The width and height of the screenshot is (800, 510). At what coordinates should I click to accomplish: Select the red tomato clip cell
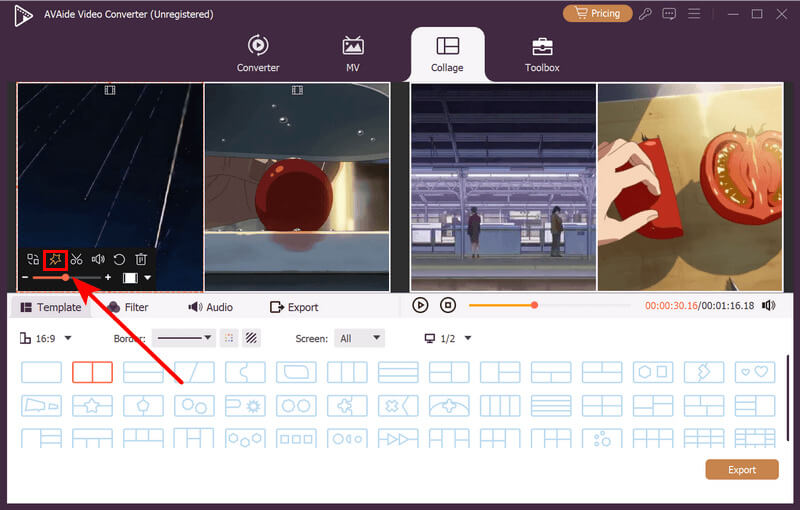[297, 187]
